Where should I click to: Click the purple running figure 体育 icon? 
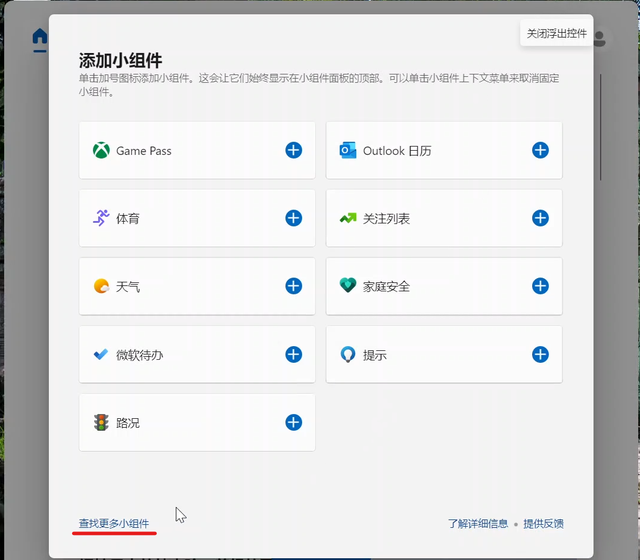(101, 218)
